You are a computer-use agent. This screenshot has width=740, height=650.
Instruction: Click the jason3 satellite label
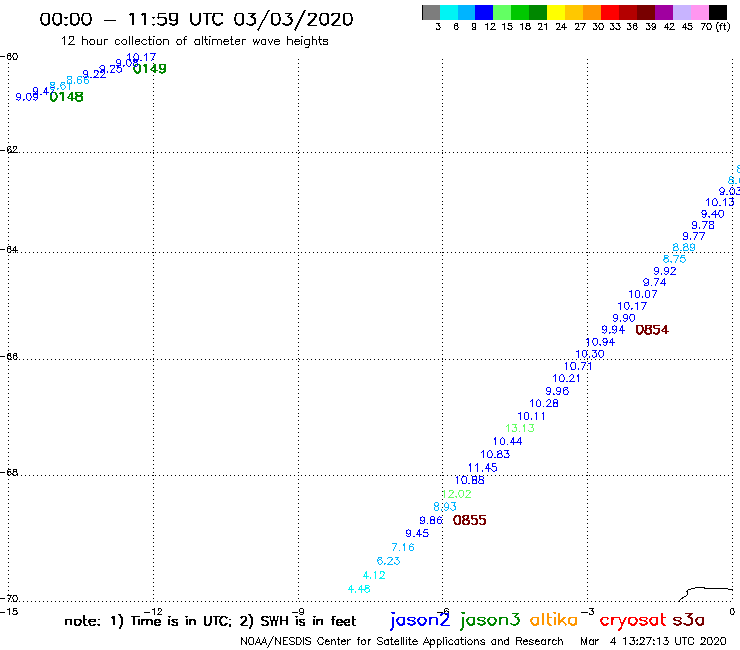pos(490,620)
